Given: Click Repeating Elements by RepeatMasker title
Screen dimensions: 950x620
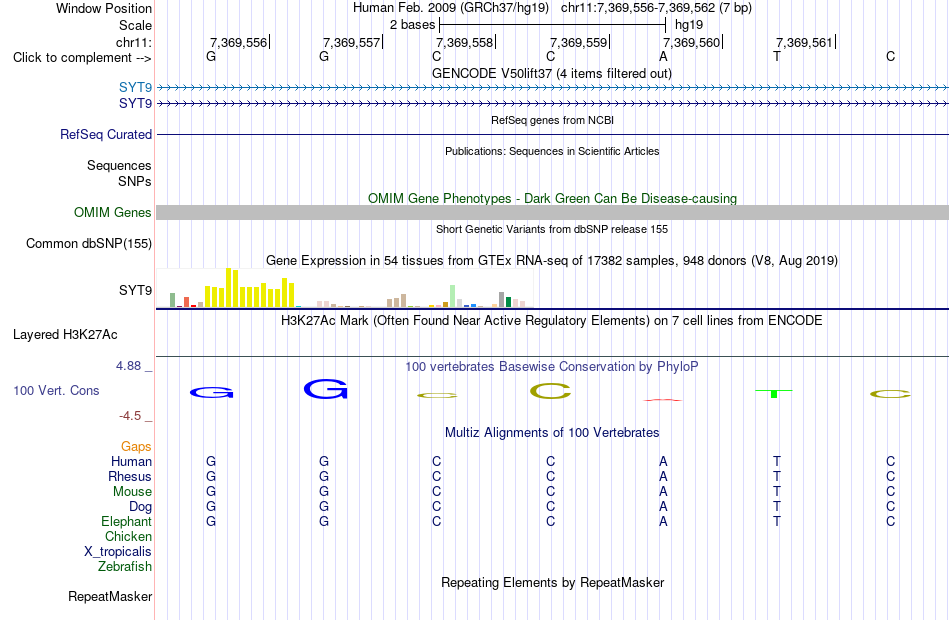Looking at the screenshot, I should coord(552,583).
